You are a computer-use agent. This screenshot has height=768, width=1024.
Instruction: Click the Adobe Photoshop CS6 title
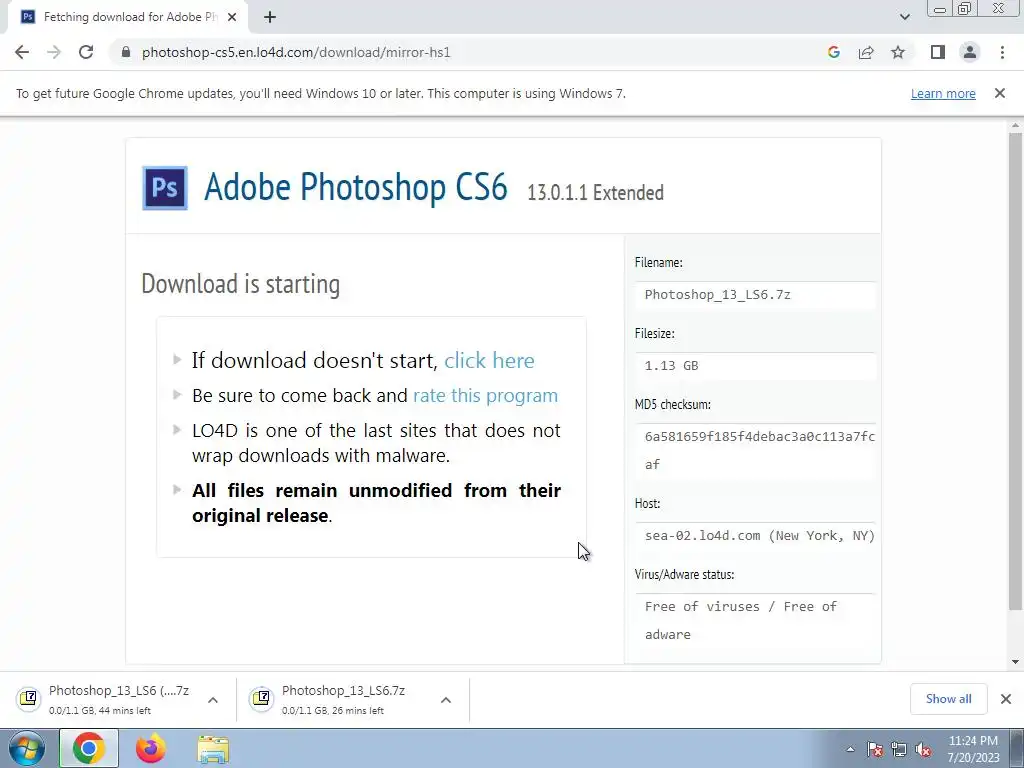(356, 187)
